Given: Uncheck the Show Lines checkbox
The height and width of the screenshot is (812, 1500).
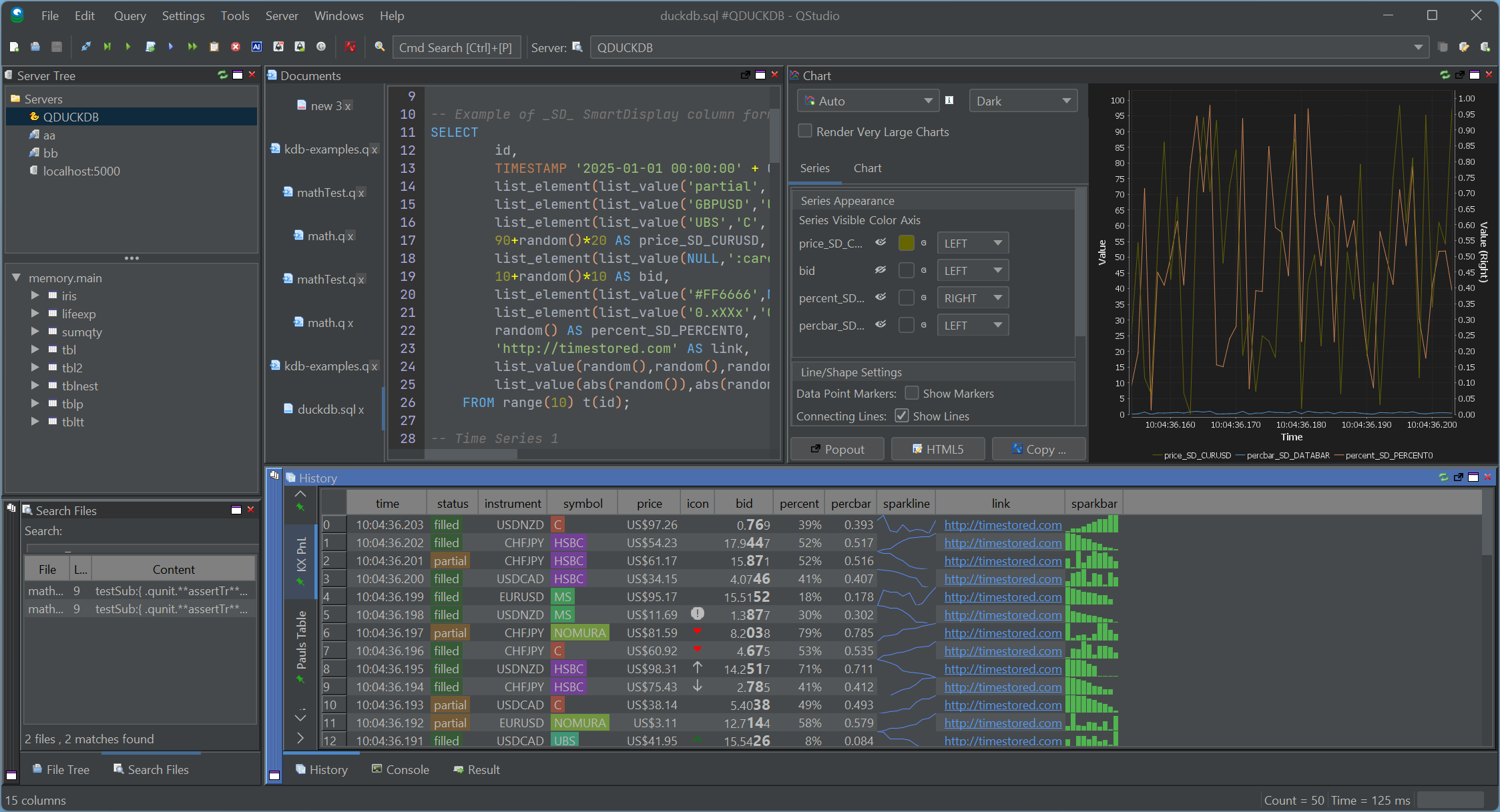Looking at the screenshot, I should 902,416.
